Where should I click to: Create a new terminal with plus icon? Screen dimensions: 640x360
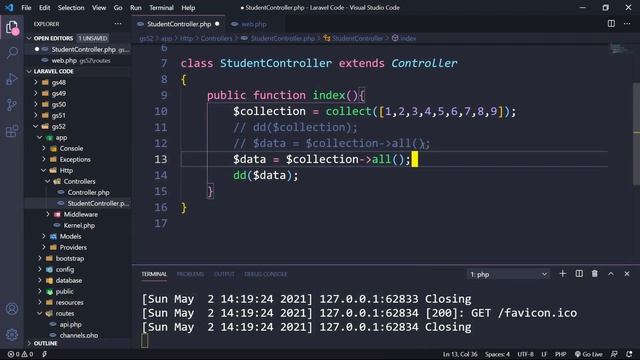point(562,274)
